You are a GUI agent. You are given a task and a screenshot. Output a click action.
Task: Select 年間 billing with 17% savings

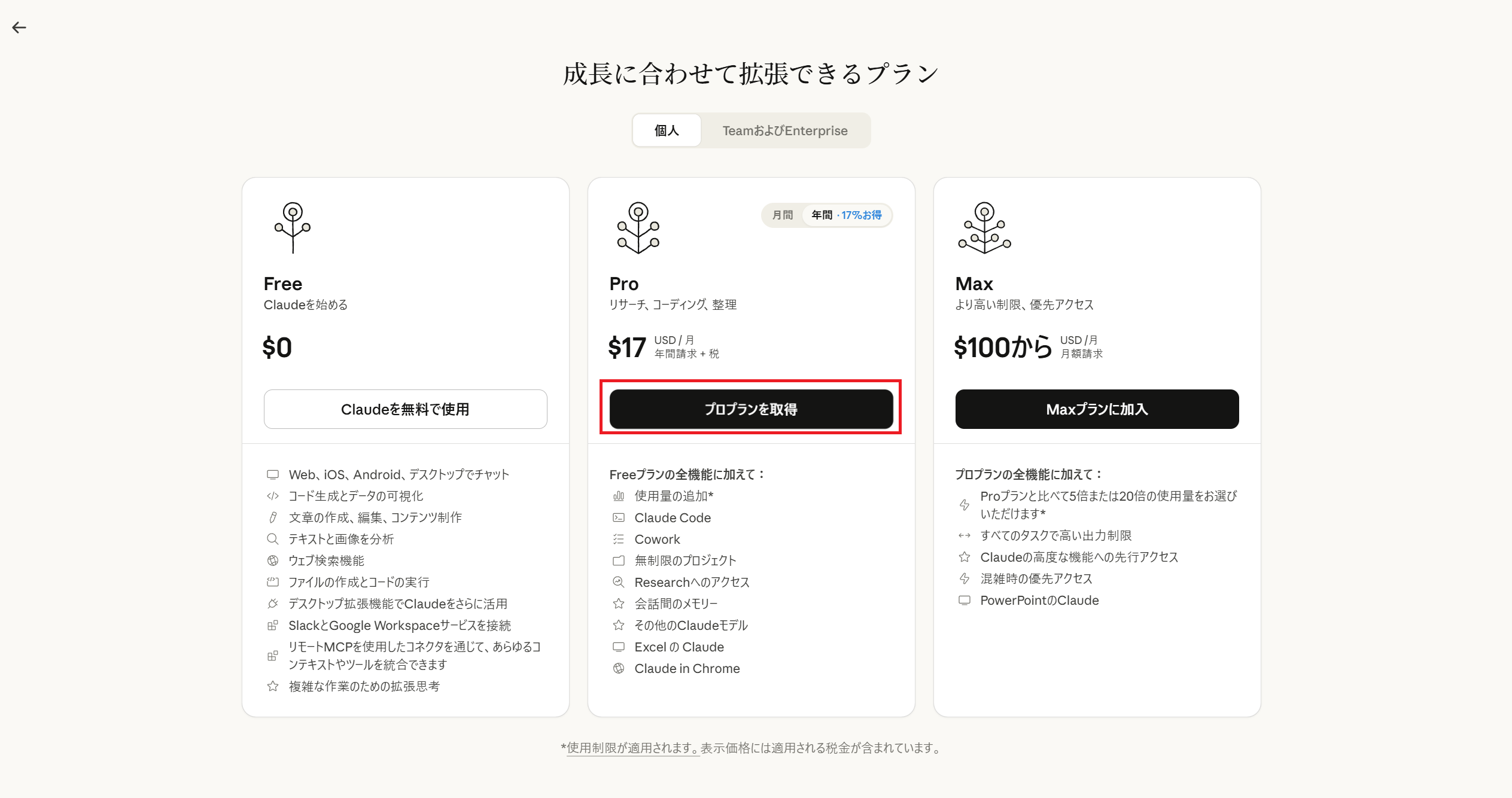(846, 215)
